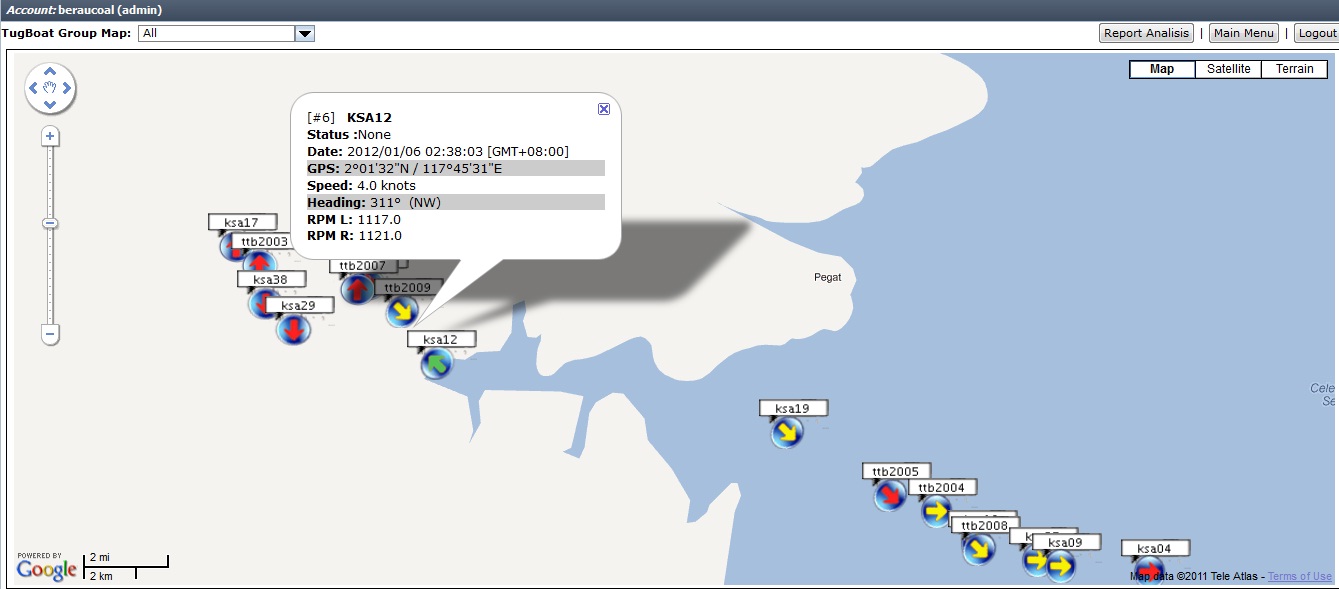Select the ttb2007 red up-arrow marker
The height and width of the screenshot is (589, 1339).
[357, 289]
